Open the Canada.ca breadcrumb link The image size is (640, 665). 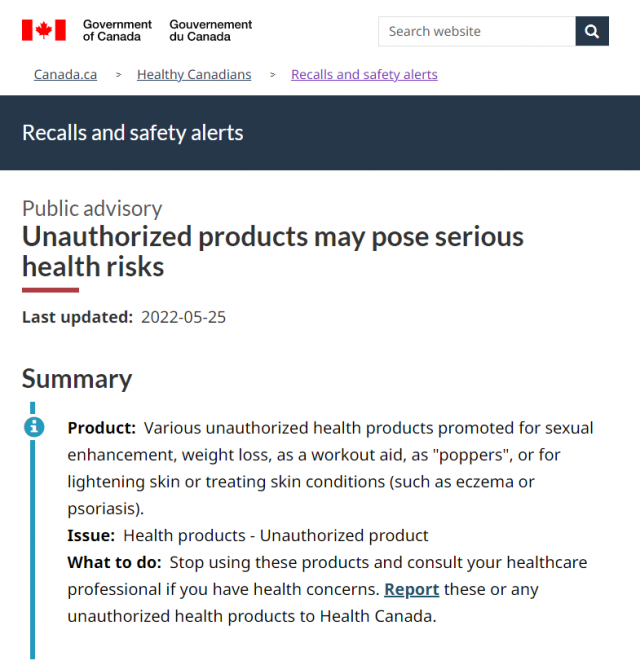65,75
